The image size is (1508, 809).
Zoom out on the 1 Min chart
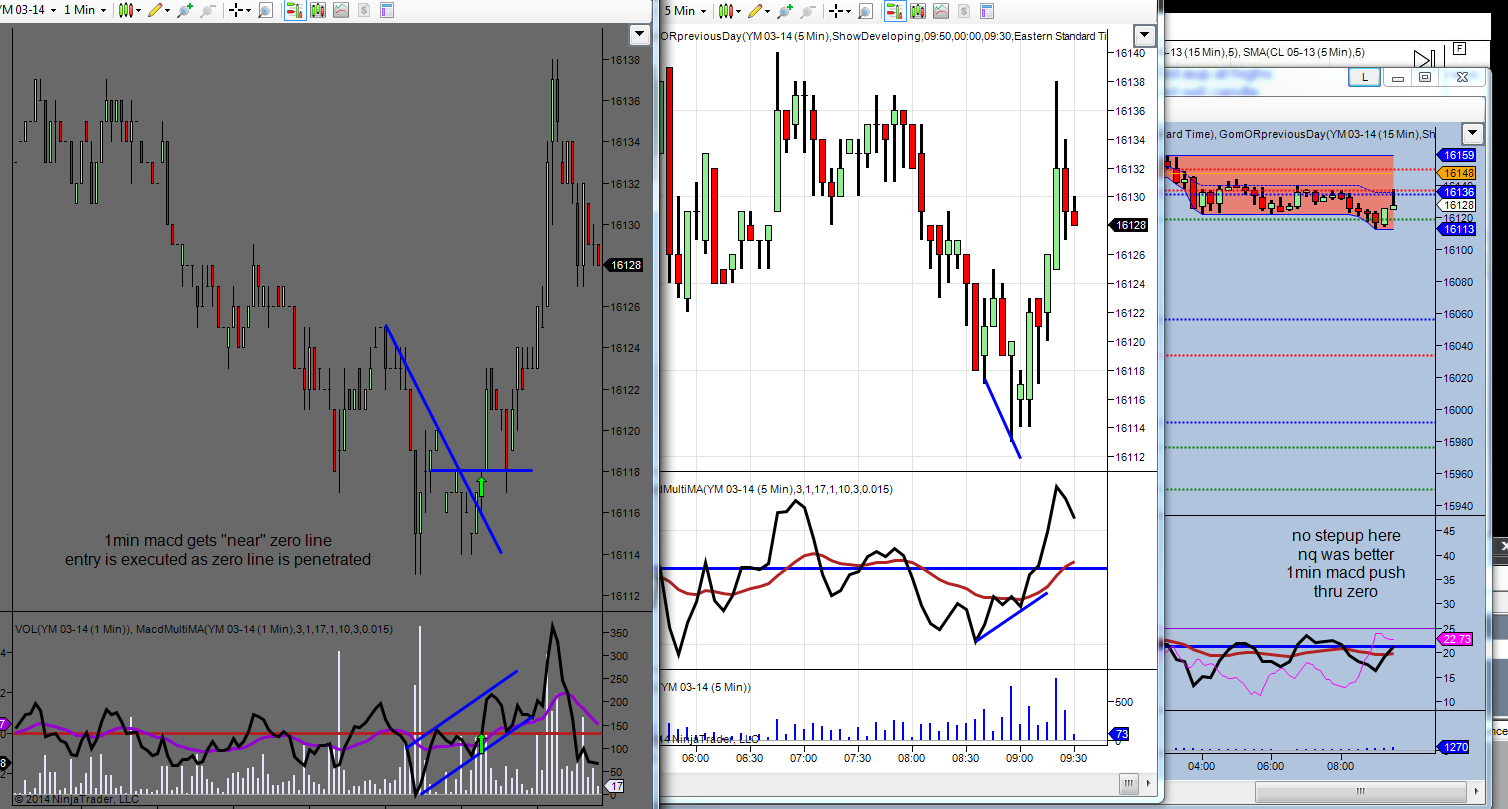point(208,10)
